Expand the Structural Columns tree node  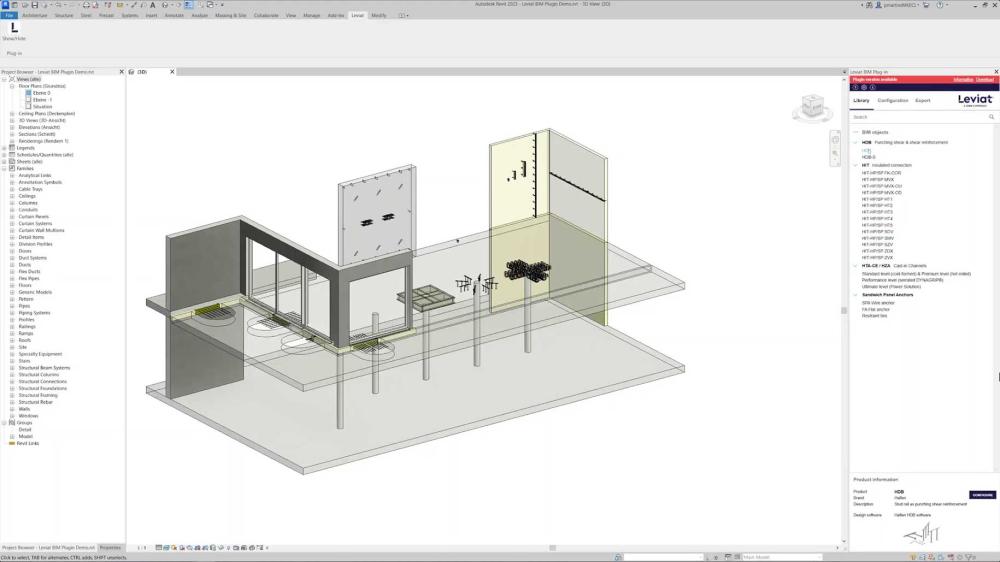(x=12, y=375)
